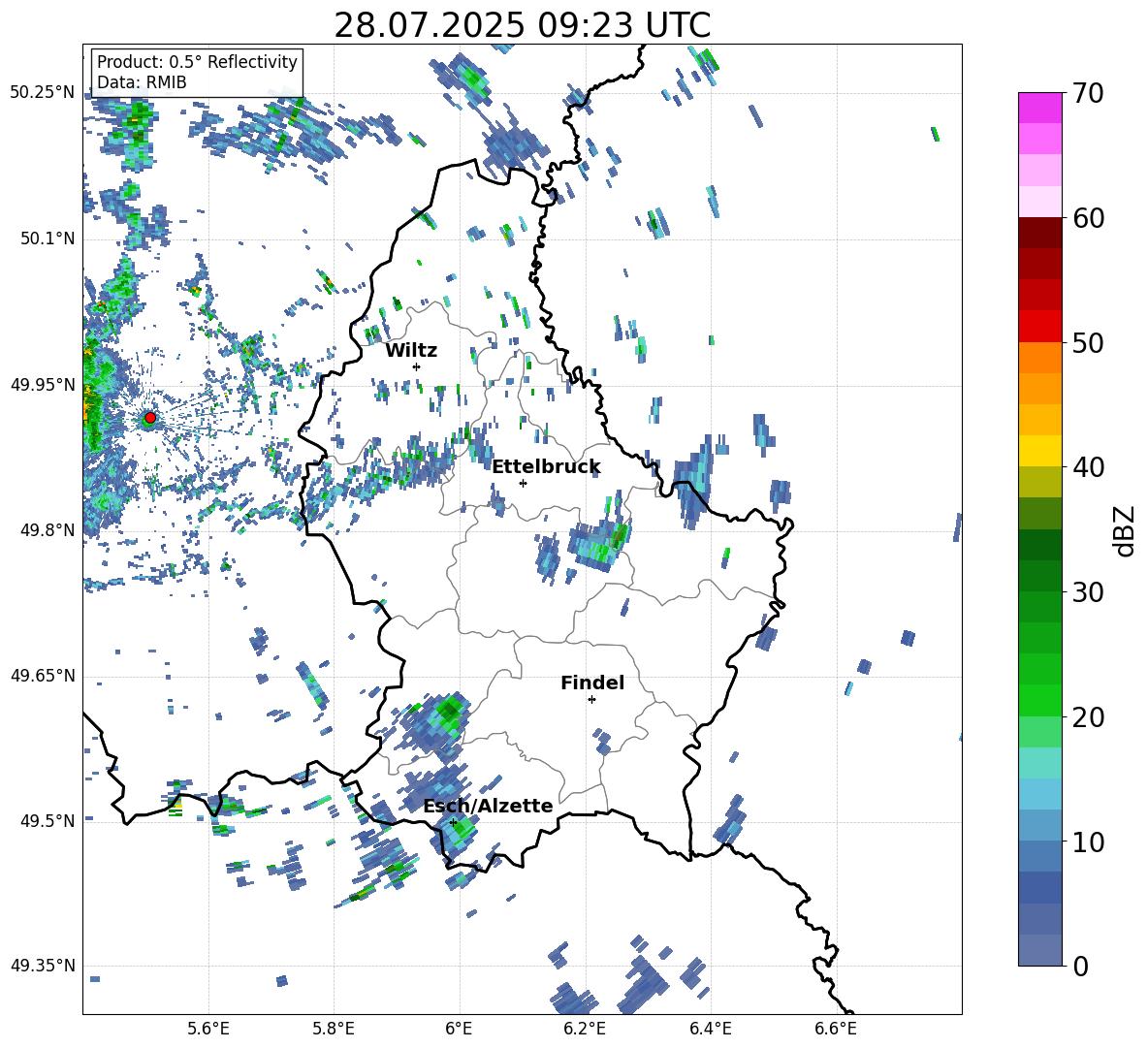
Task: Pick the yellow colorbar swatch above 40
Action: (x=1039, y=451)
